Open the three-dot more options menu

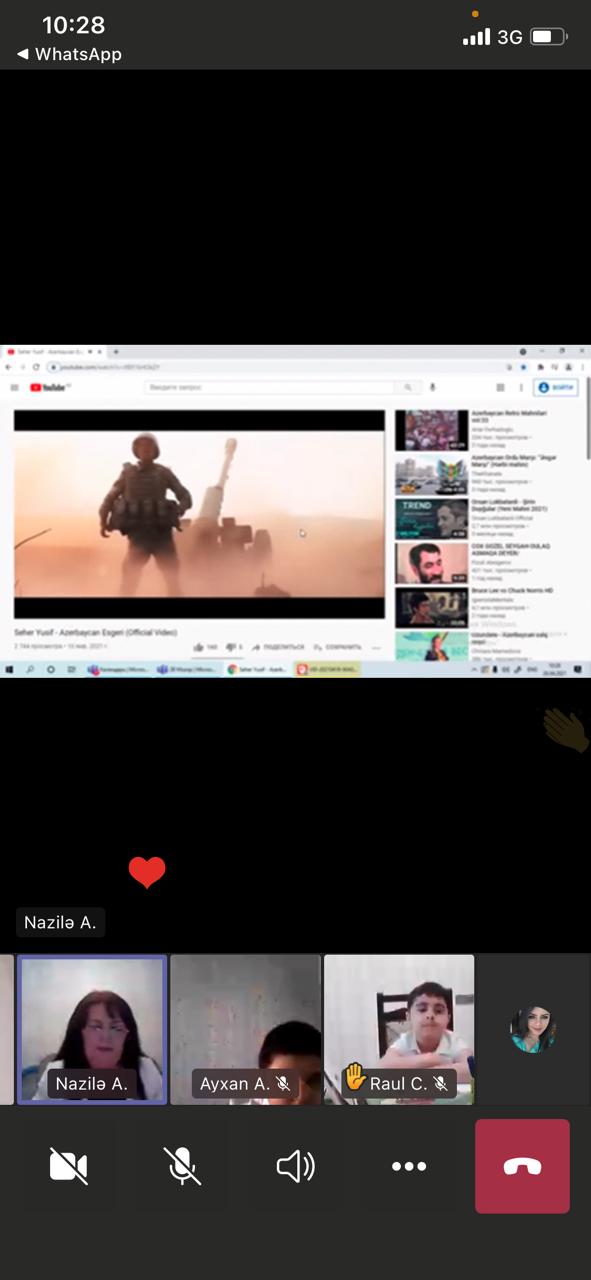[x=409, y=1166]
